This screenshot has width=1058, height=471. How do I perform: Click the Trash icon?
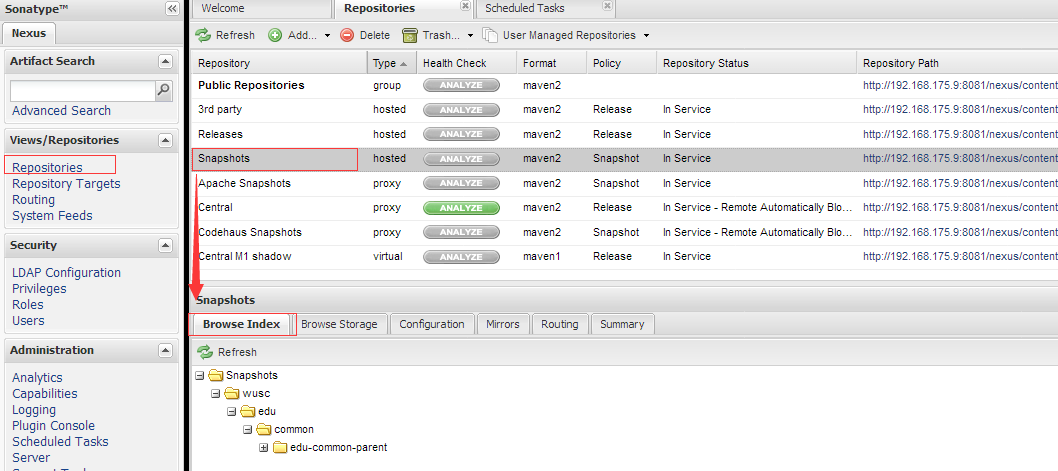click(410, 35)
